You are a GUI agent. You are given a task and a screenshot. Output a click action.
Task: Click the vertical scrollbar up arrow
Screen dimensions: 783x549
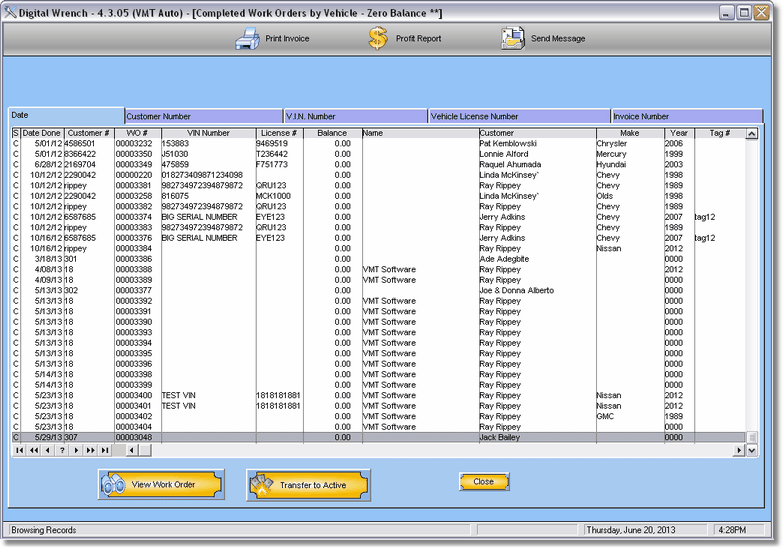(x=752, y=133)
